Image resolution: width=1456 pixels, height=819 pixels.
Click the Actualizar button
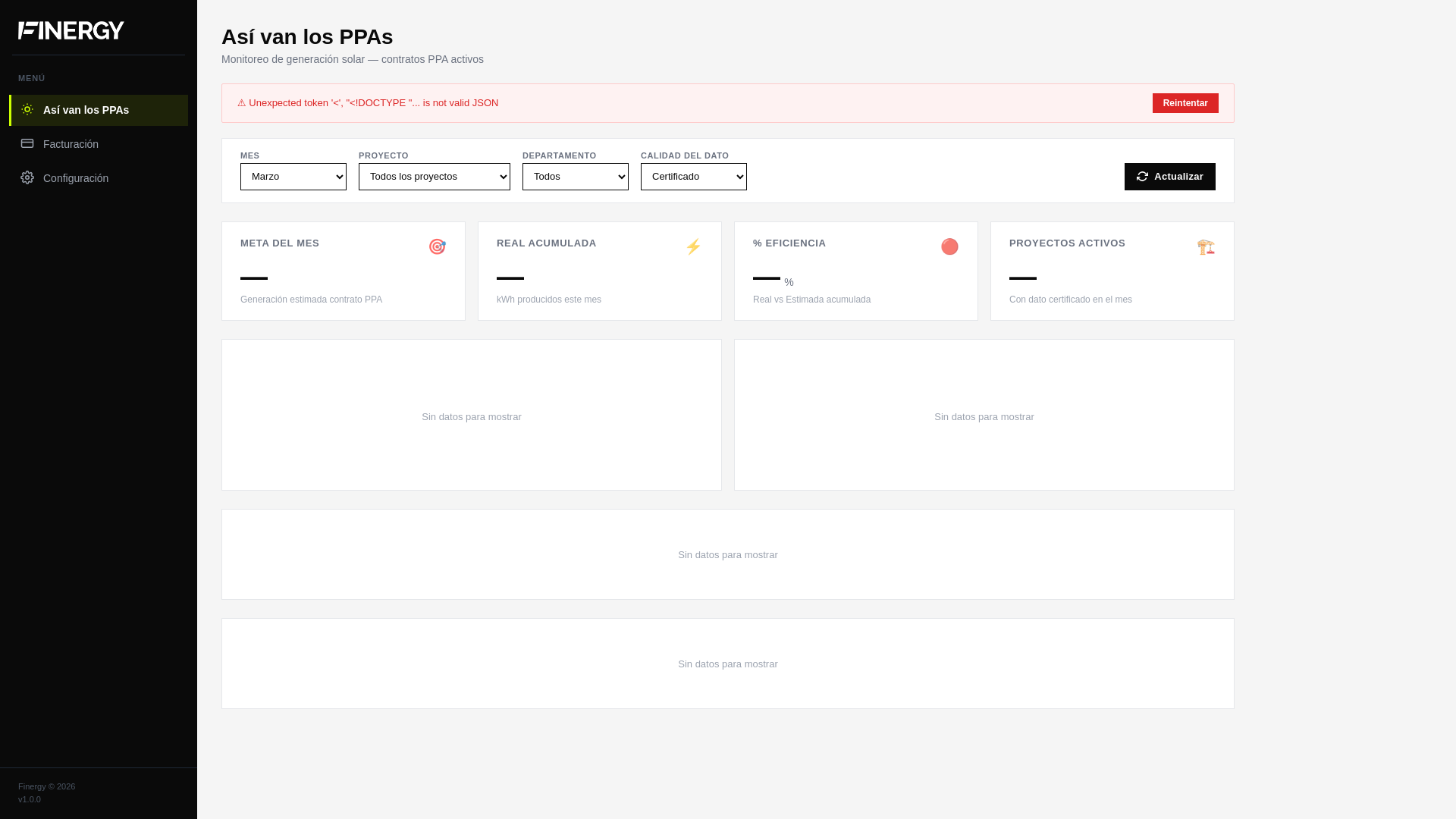(1170, 177)
